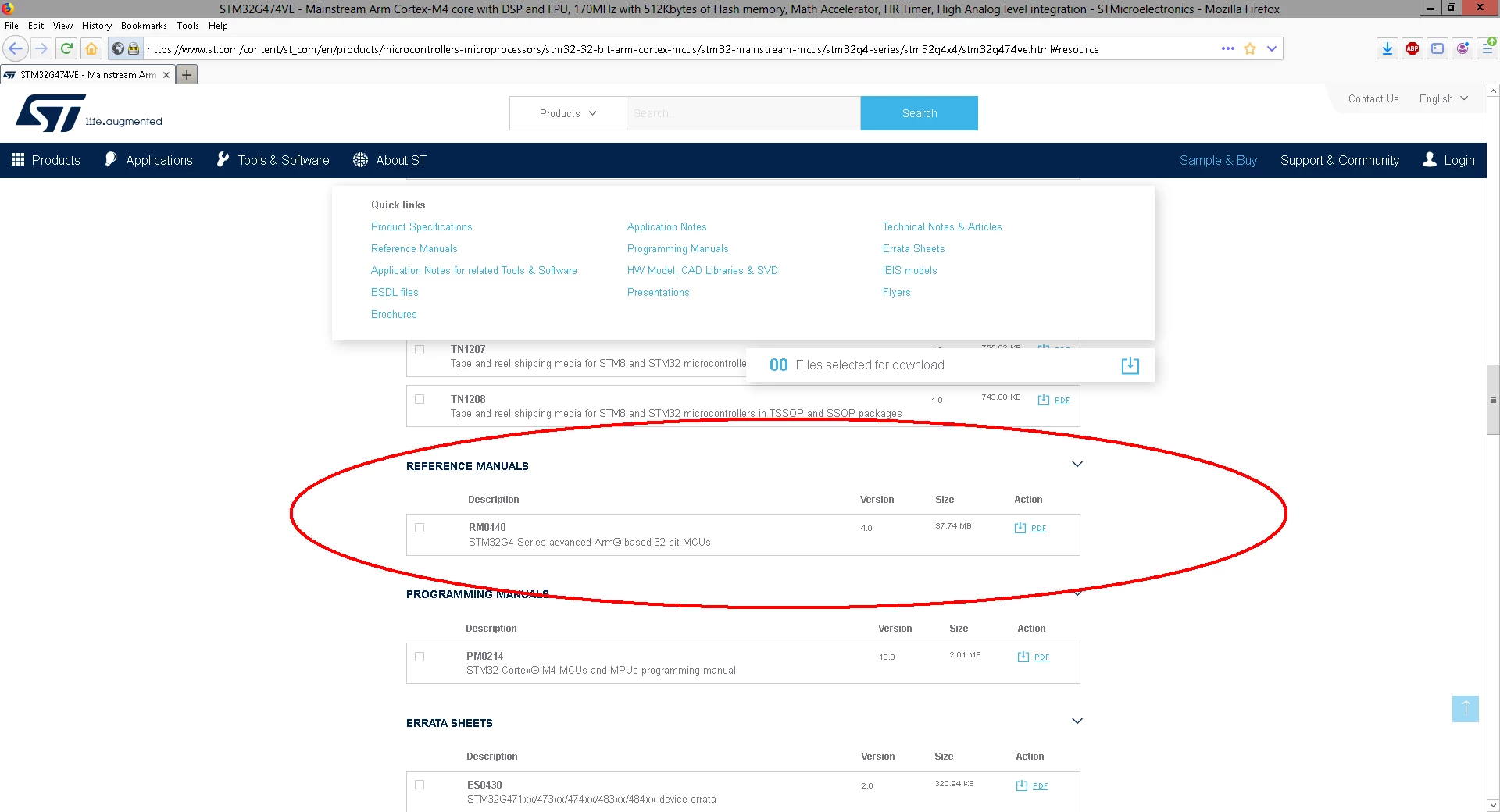This screenshot has width=1500, height=812.
Task: Jump to Application Notes quick link
Action: pos(667,226)
